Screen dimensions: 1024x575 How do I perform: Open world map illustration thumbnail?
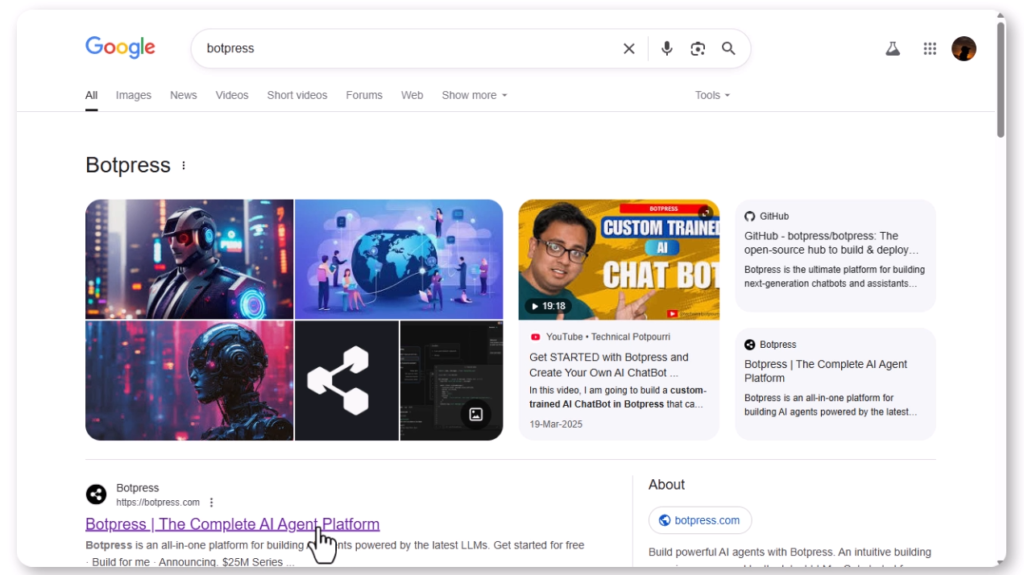coord(399,259)
